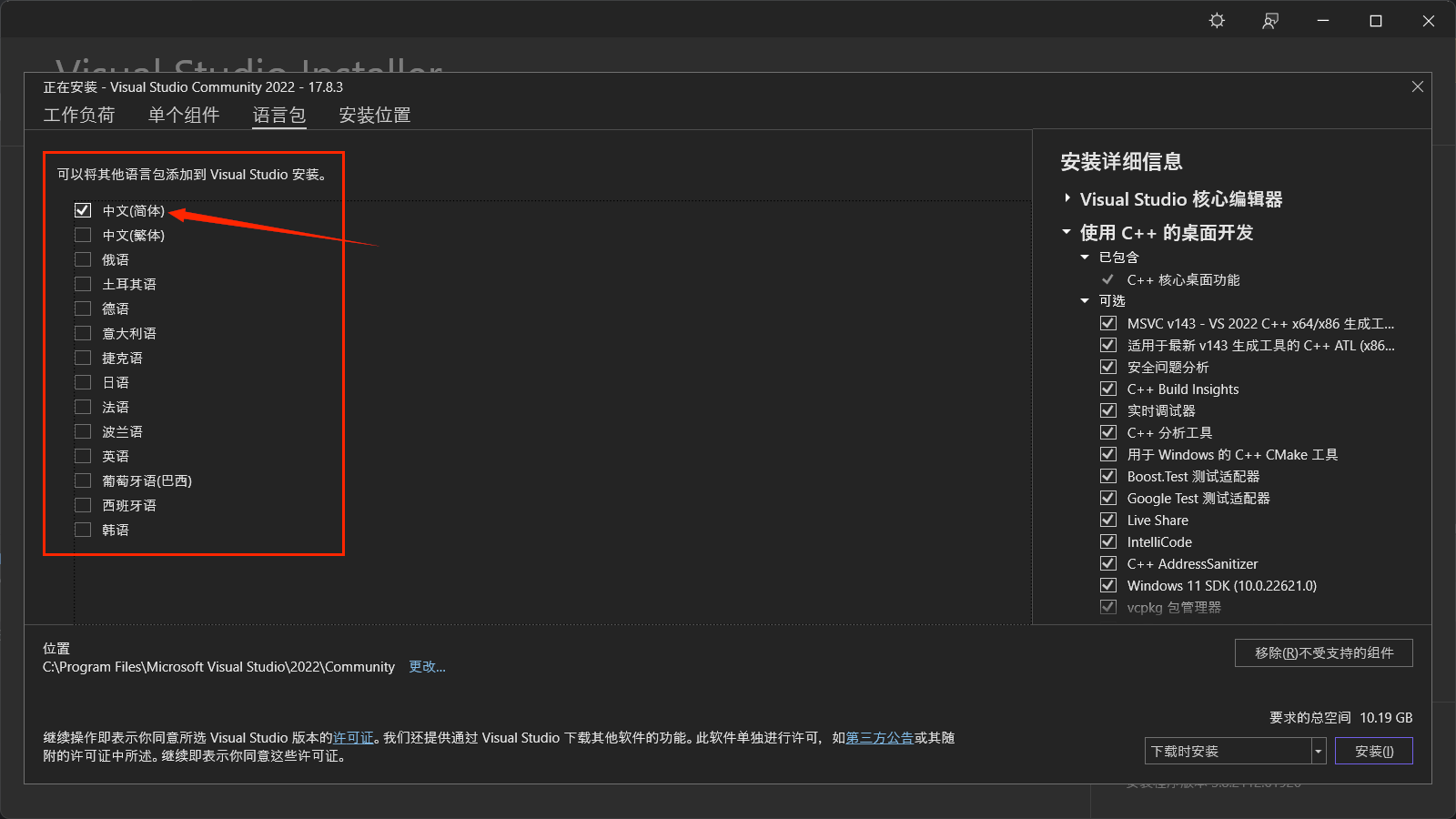Open the settings gear in the title bar
The width and height of the screenshot is (1456, 819).
[1217, 20]
